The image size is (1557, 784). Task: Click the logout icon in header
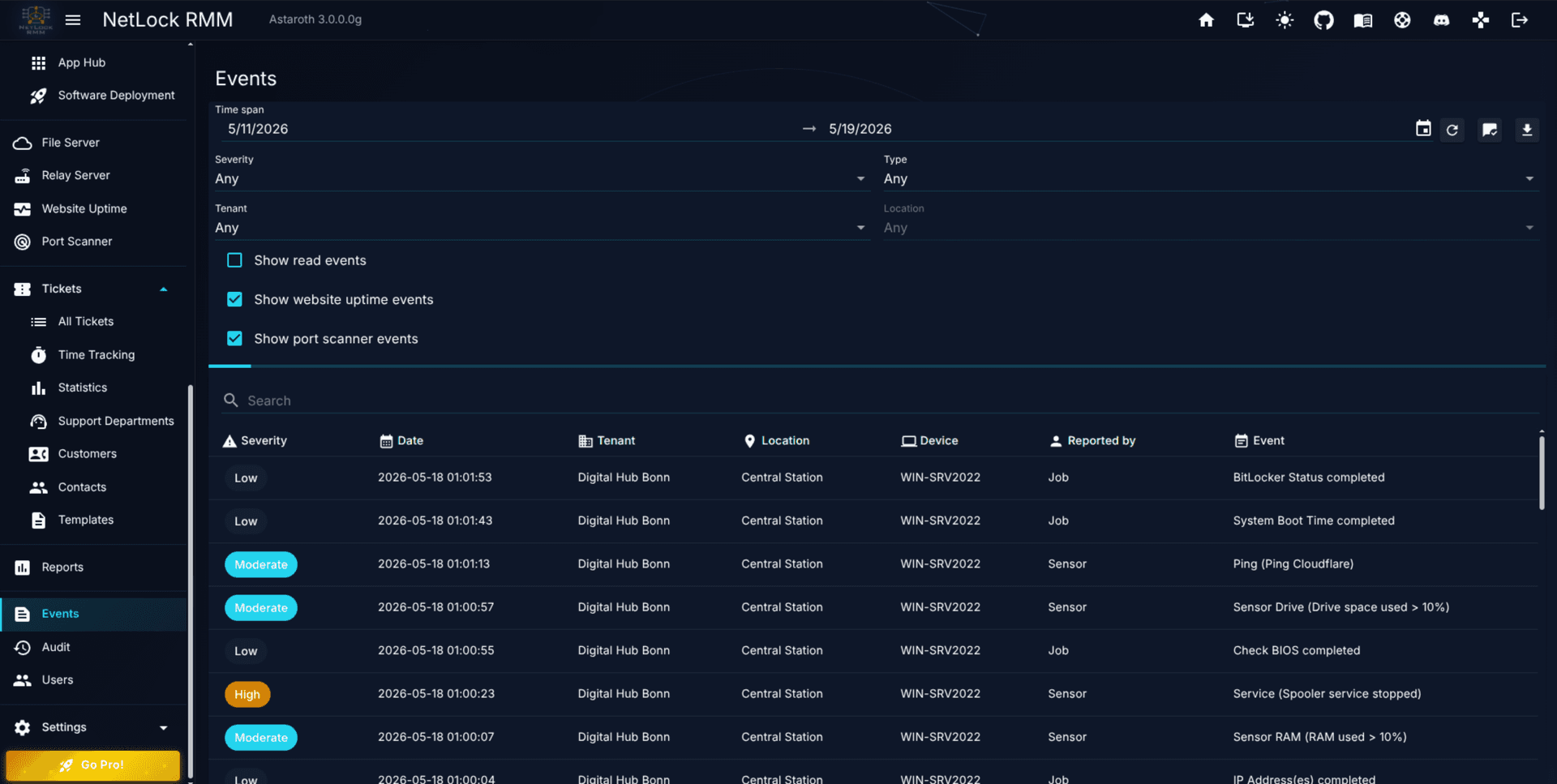[x=1520, y=20]
